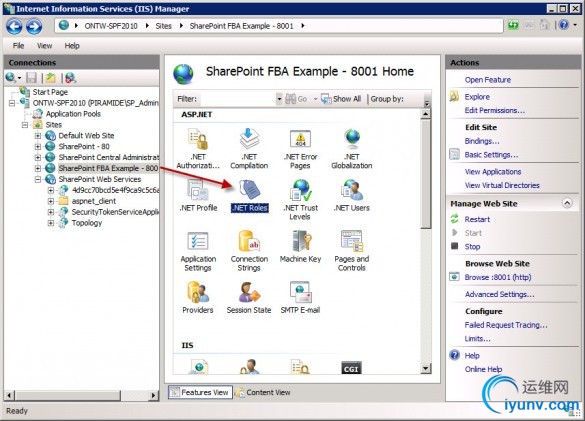Screen dimensions: 585x421
Task: Open Basic Settings link
Action: pos(491,155)
